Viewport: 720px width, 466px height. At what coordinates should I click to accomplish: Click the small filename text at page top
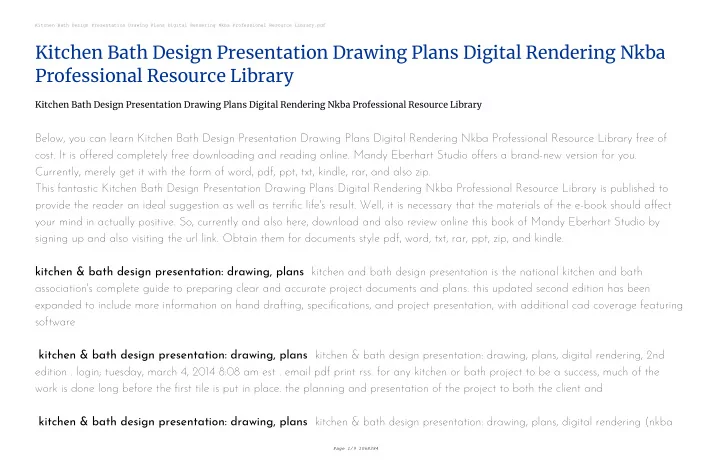click(180, 25)
